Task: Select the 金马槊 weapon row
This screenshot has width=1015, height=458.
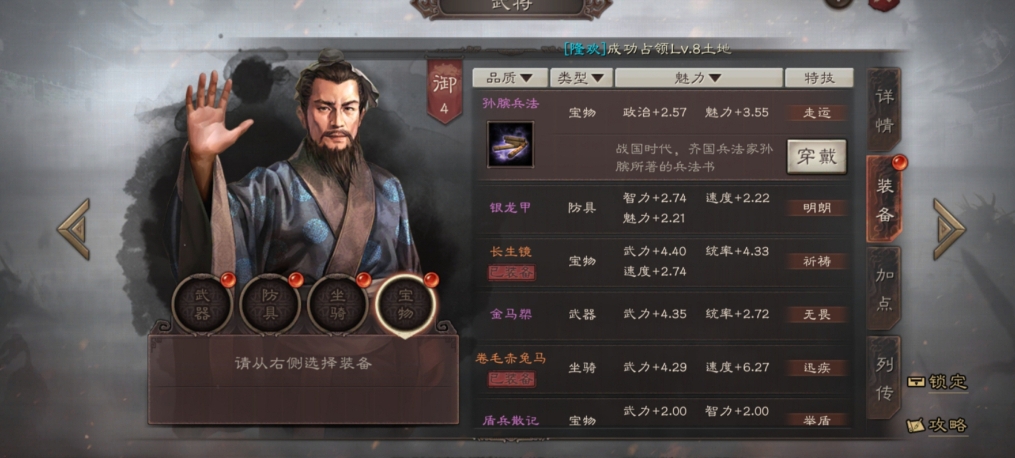Action: (x=663, y=314)
